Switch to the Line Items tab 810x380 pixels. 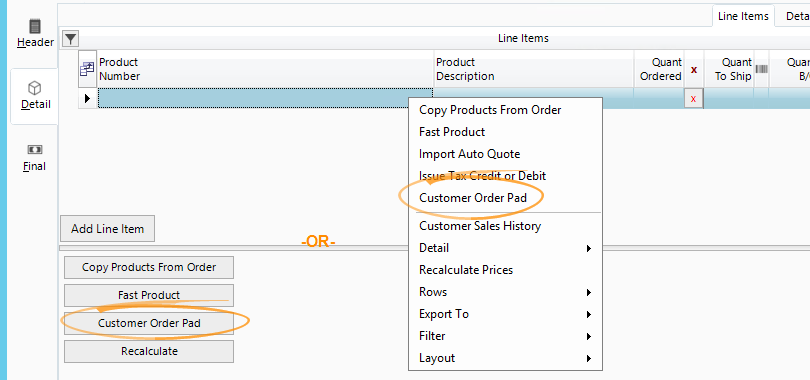pos(743,16)
